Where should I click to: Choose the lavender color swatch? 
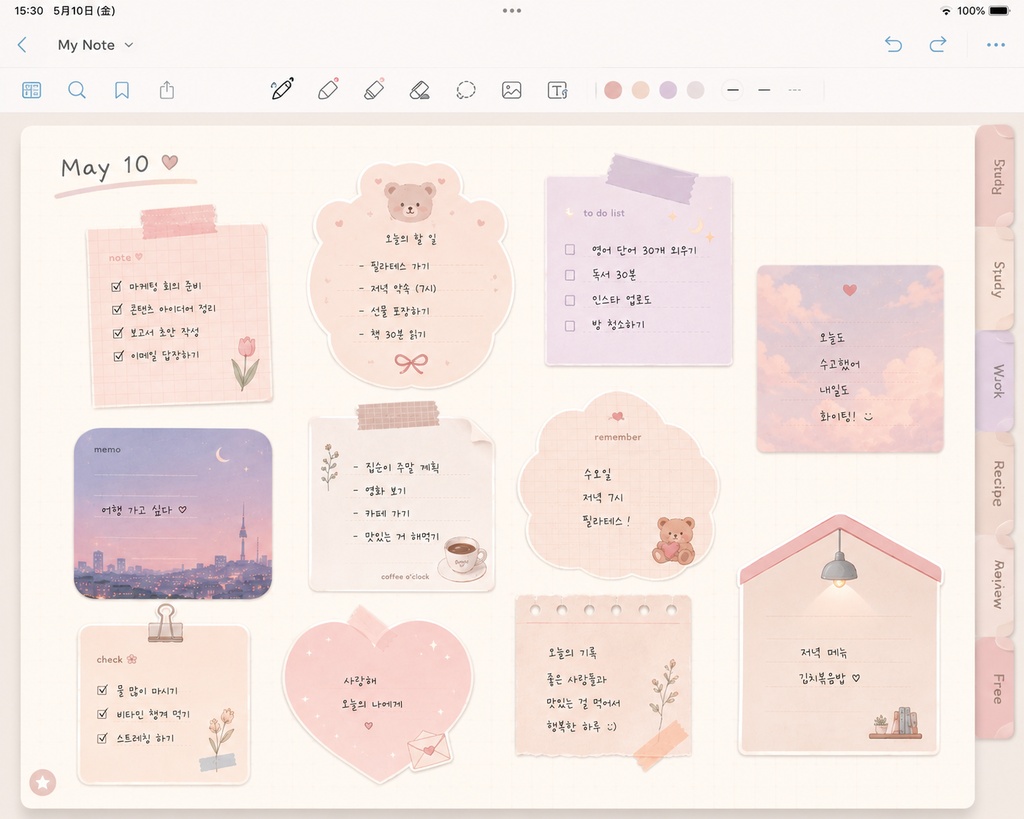tap(667, 90)
